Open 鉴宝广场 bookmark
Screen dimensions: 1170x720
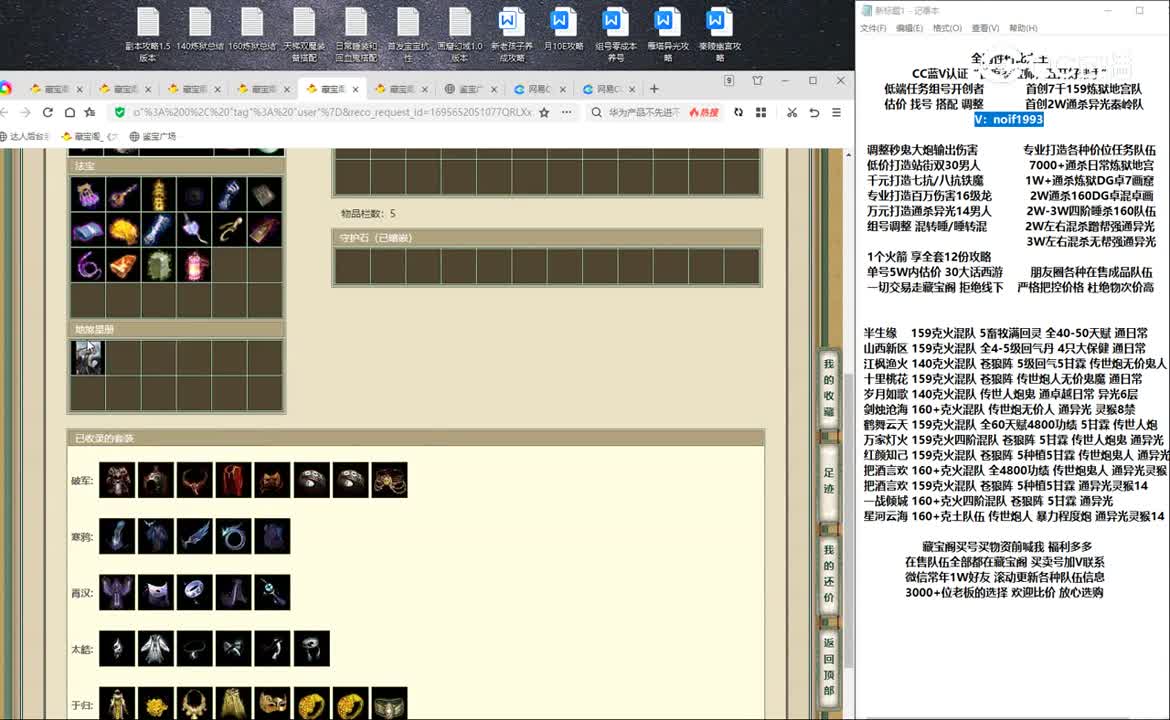tap(153, 137)
